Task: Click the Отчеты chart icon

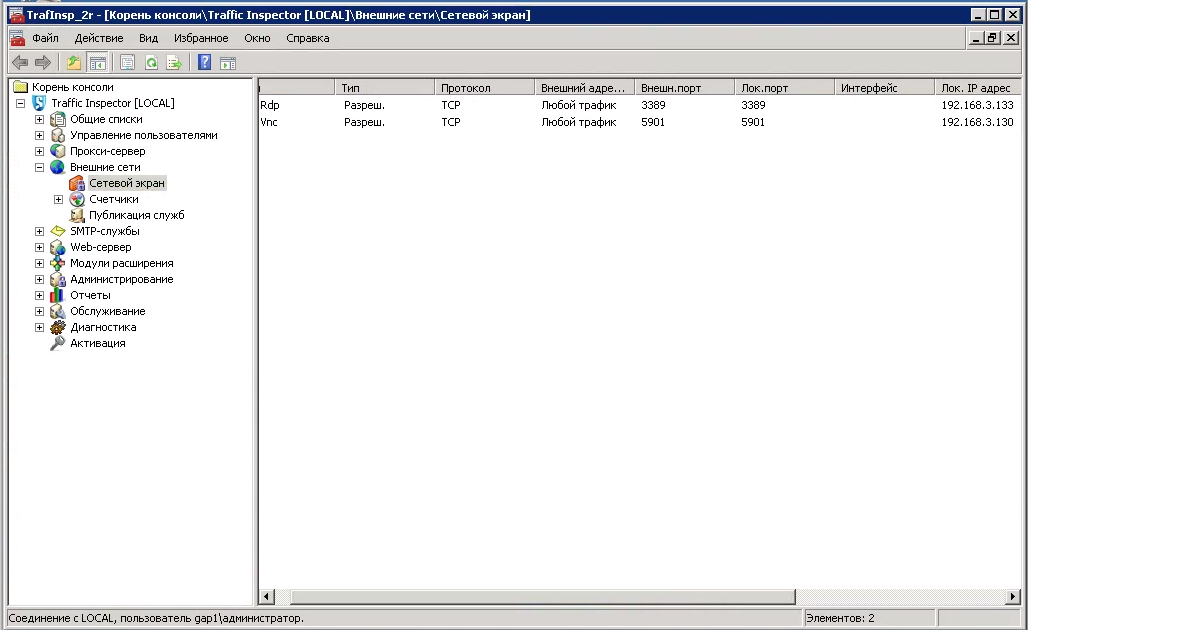Action: (58, 295)
